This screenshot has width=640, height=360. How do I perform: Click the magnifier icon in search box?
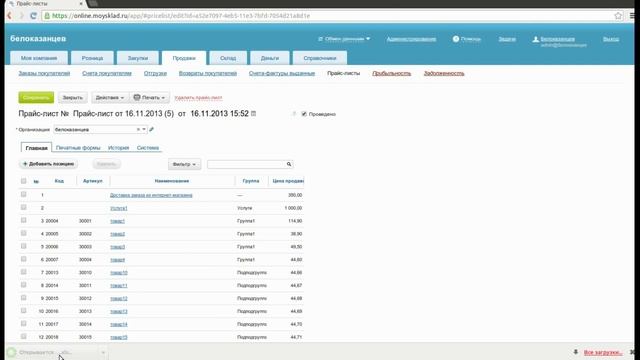tap(289, 164)
